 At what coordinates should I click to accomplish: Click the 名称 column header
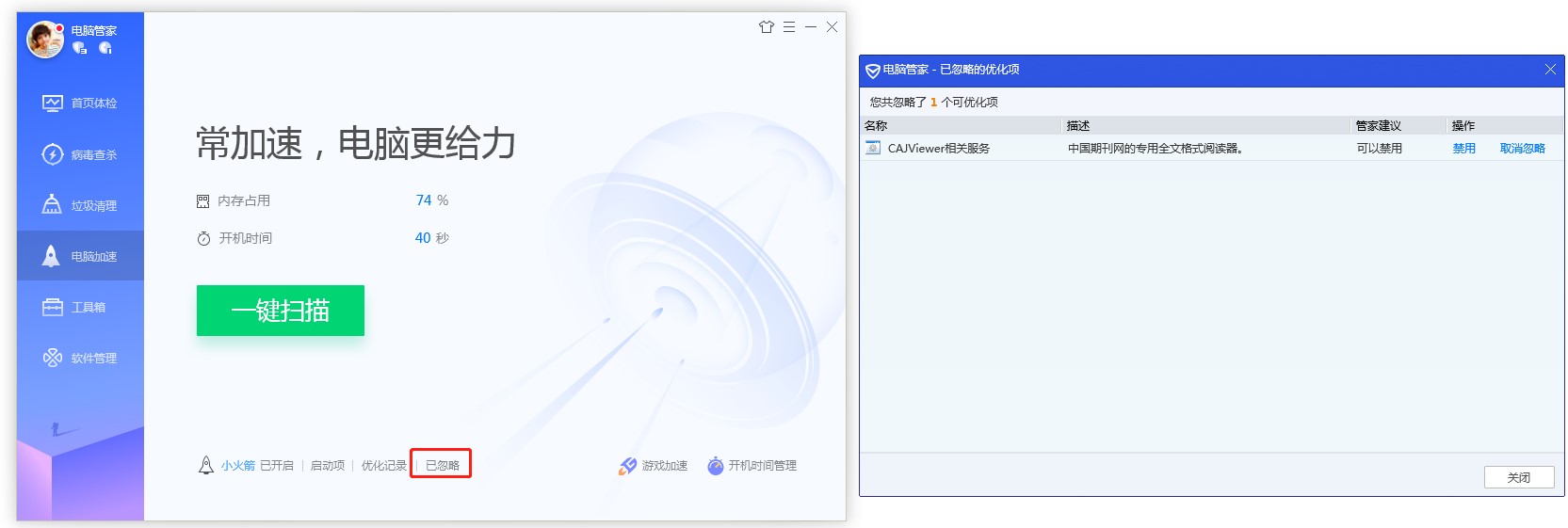962,125
